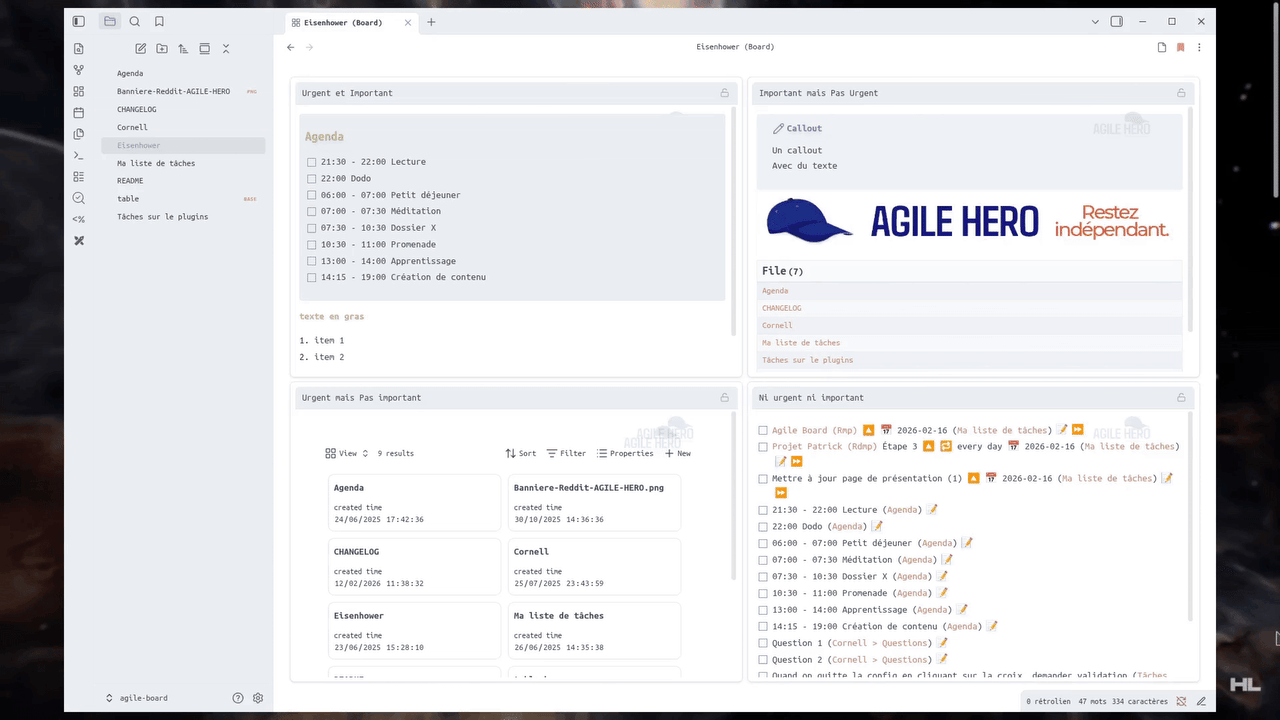
Task: Open the search tab icon in sidebar
Action: point(135,21)
